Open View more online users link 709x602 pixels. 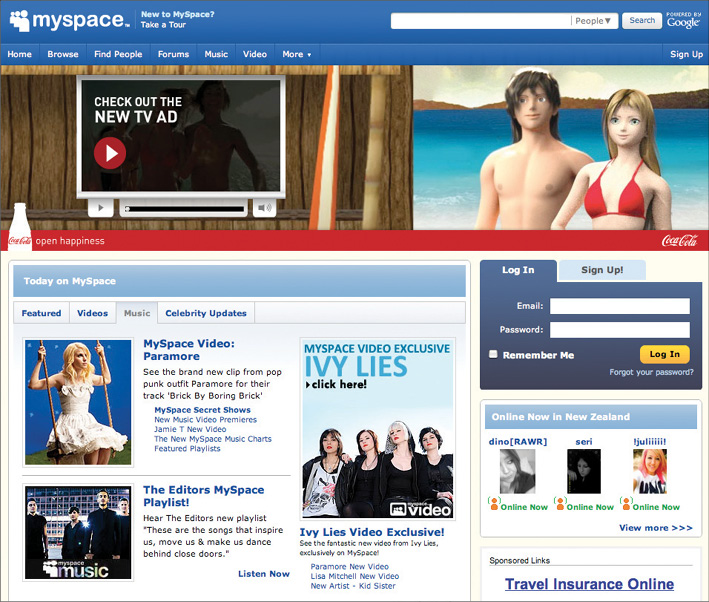pos(656,528)
